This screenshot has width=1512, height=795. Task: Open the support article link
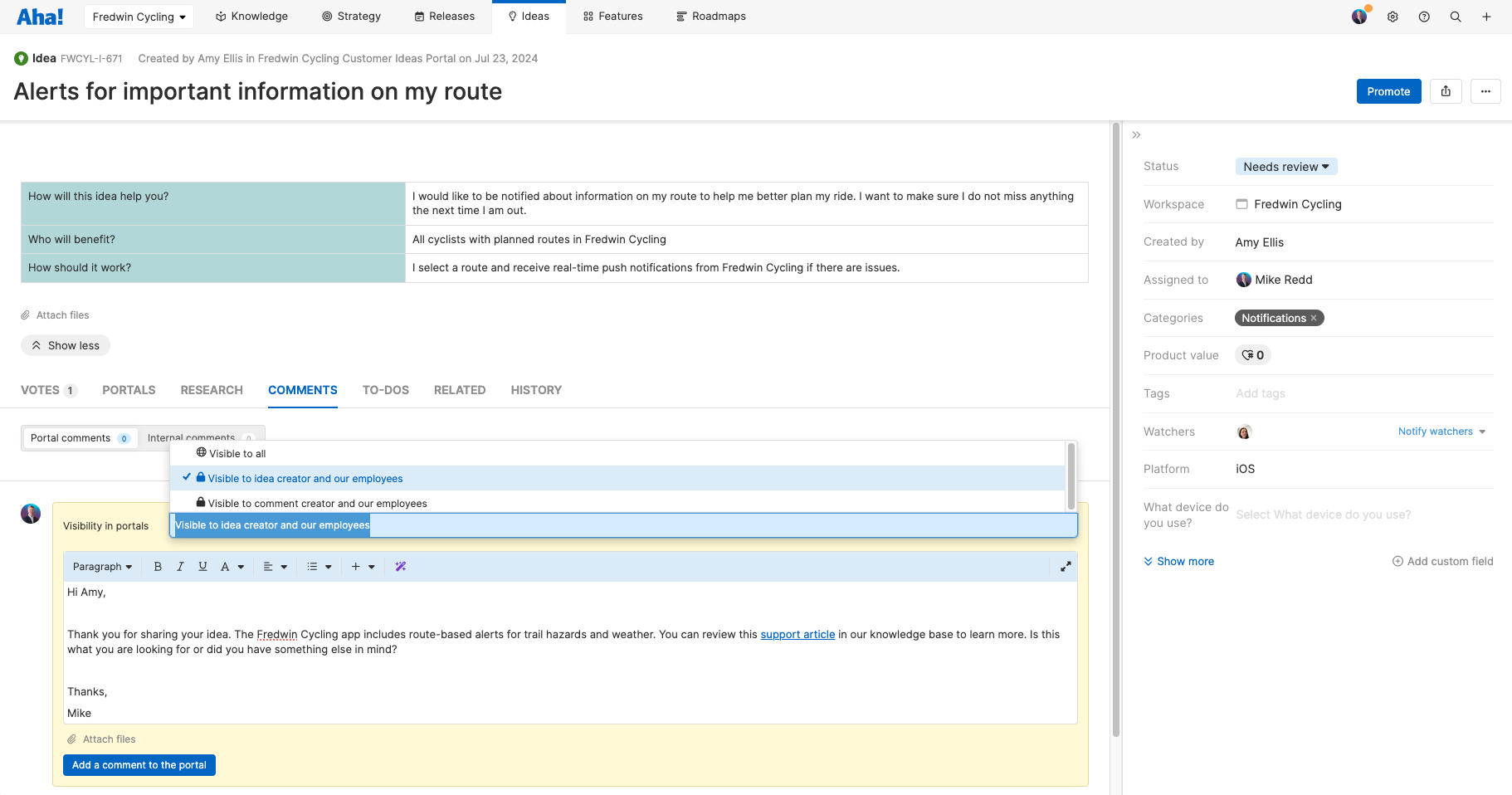point(797,634)
